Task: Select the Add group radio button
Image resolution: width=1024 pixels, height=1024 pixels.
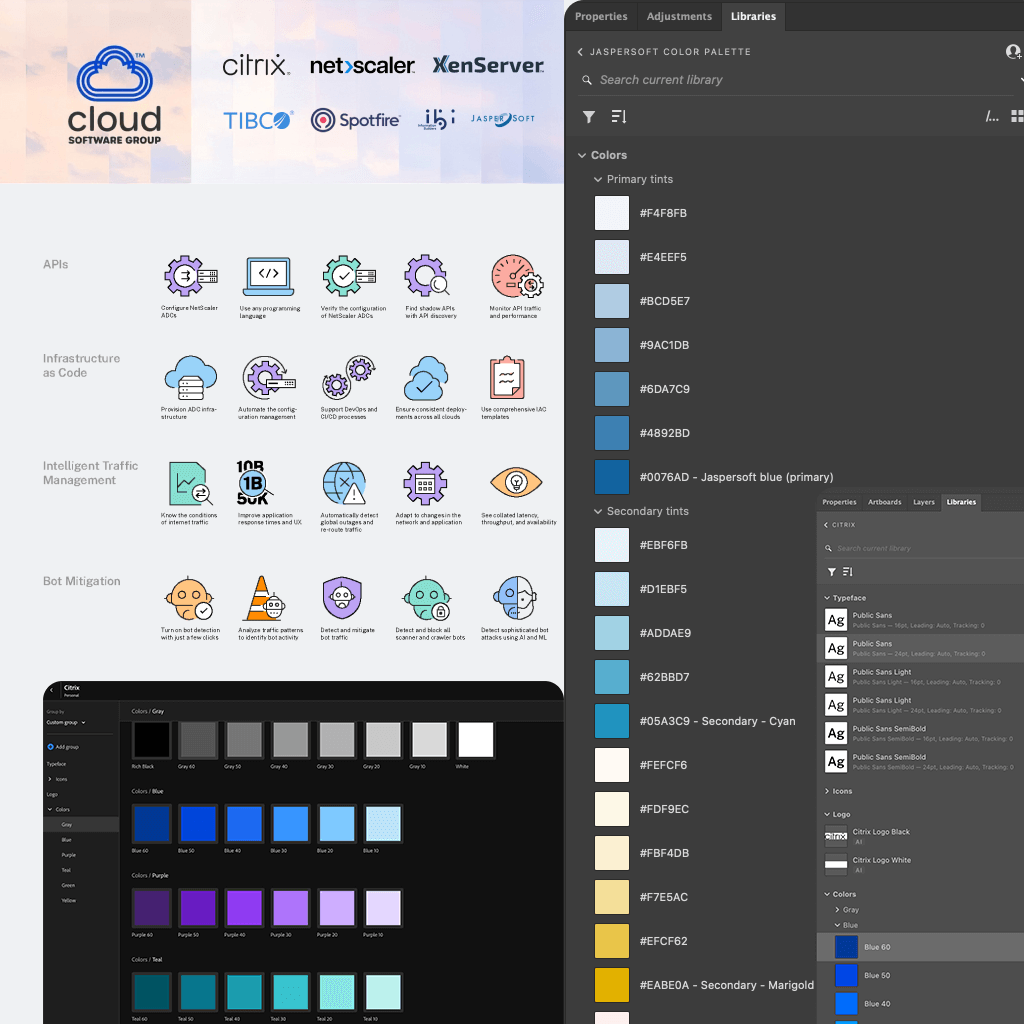Action: (50, 746)
